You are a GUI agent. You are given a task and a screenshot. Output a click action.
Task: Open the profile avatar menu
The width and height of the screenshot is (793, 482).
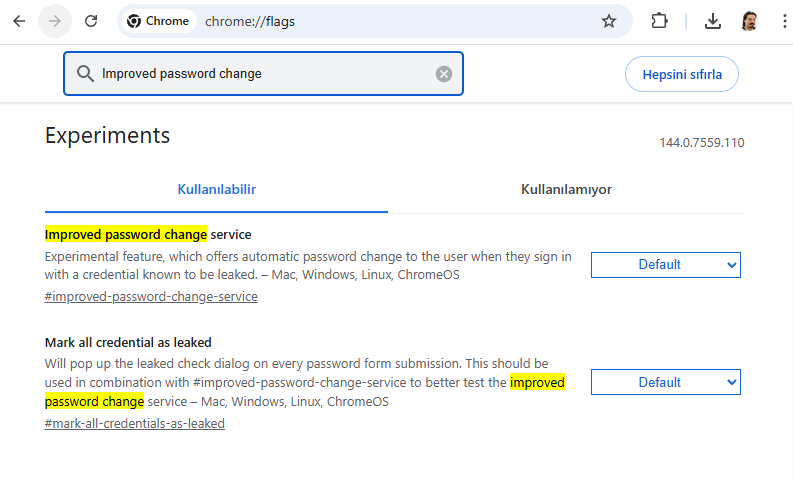pyautogui.click(x=749, y=21)
